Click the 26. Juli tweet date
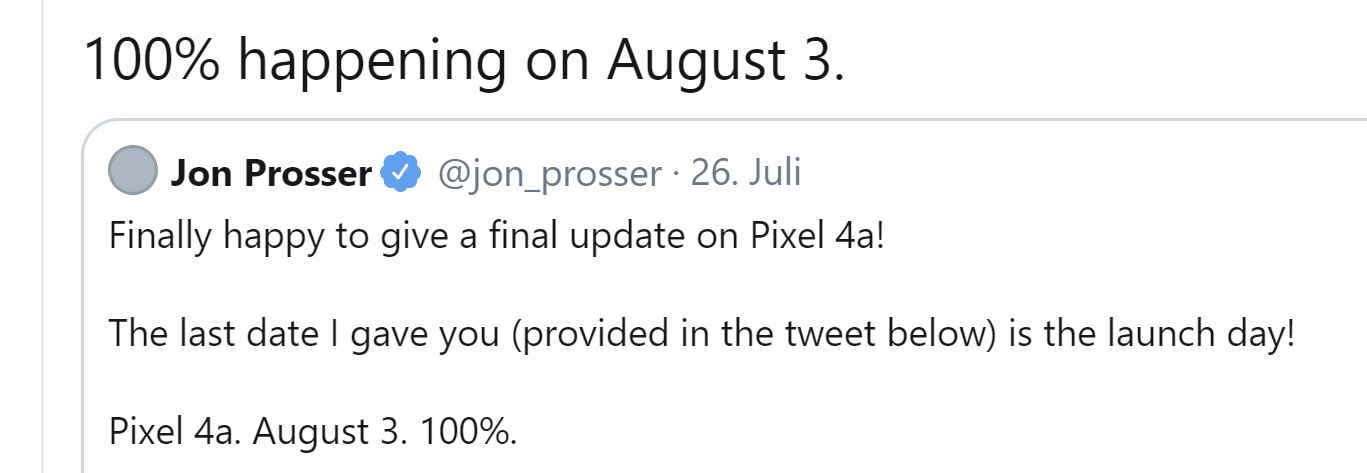Viewport: 1367px width, 473px height. click(746, 174)
